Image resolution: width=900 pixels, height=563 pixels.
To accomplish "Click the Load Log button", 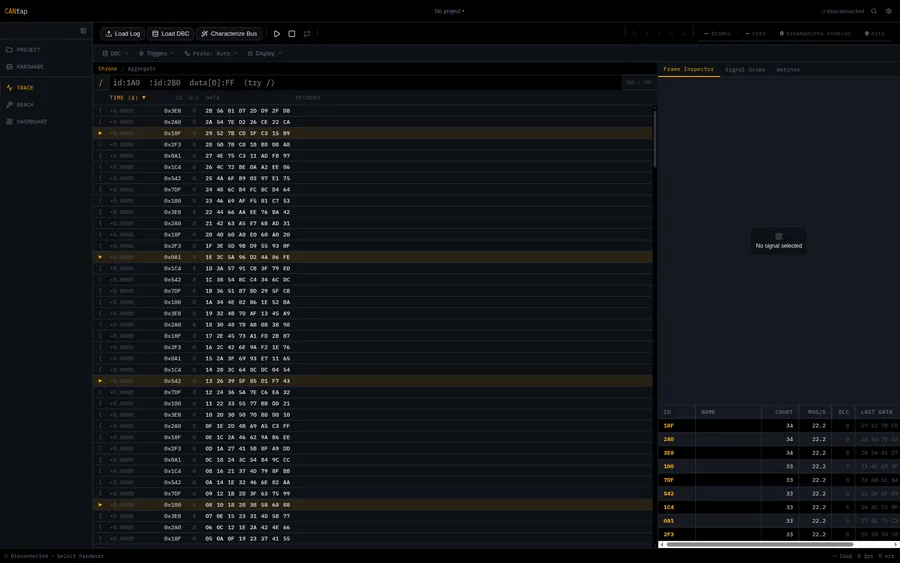I will point(122,34).
